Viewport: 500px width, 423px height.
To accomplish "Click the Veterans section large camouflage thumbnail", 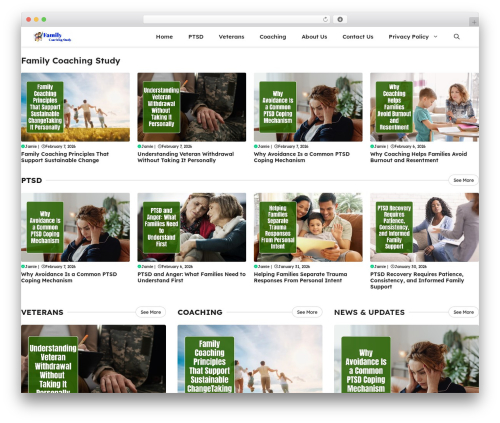I will 93,359.
